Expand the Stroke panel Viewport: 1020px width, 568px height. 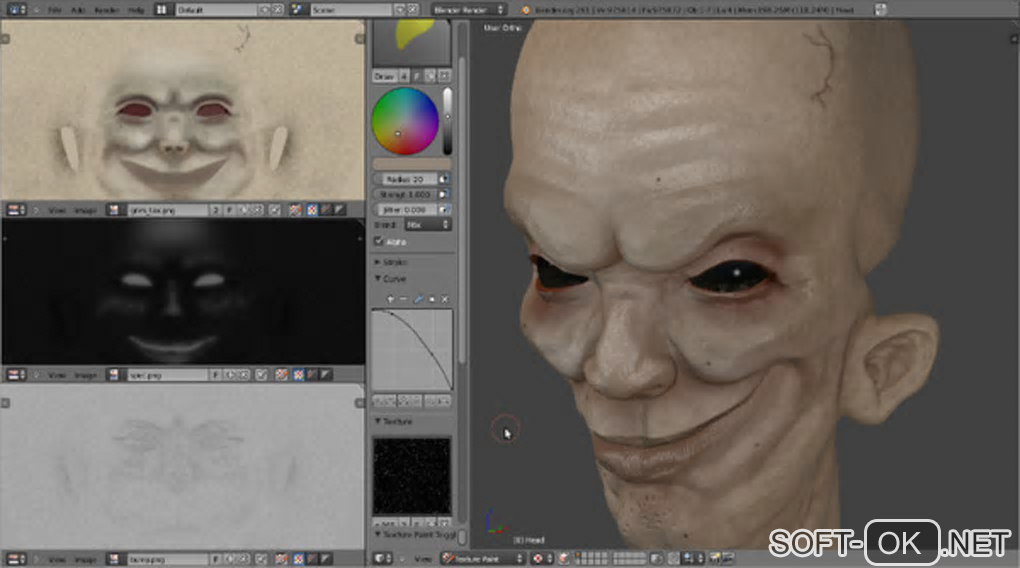coord(394,262)
